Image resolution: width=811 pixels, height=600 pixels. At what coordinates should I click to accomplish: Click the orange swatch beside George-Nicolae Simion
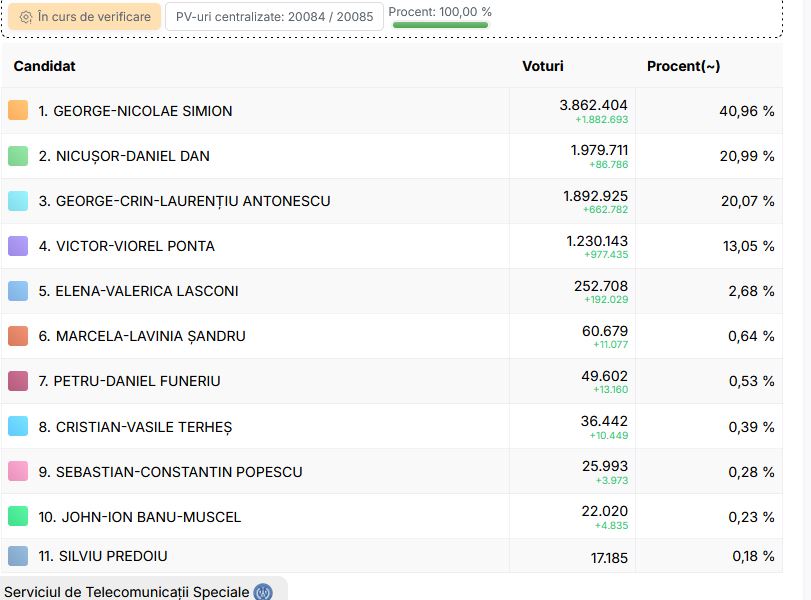18,110
